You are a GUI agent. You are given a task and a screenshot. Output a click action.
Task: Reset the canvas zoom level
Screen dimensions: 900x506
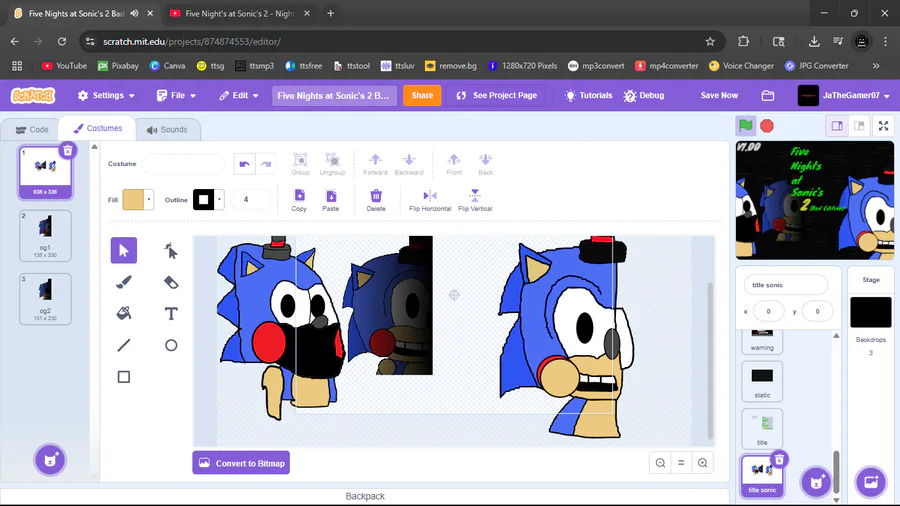point(681,463)
